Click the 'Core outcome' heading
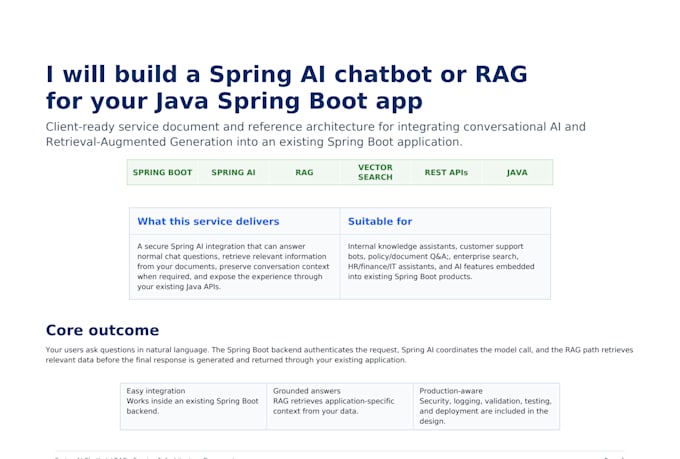 coord(102,330)
